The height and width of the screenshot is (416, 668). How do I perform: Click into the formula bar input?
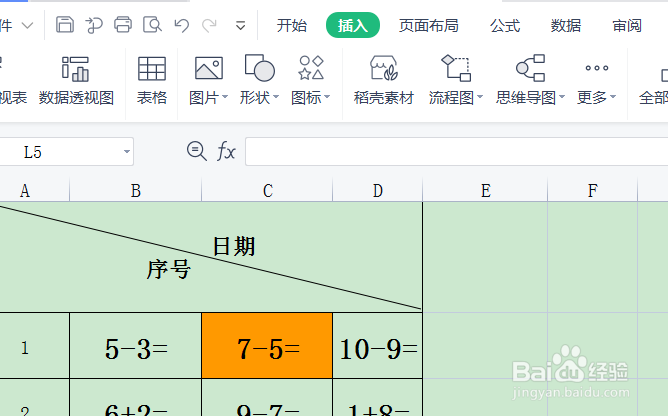coord(456,151)
